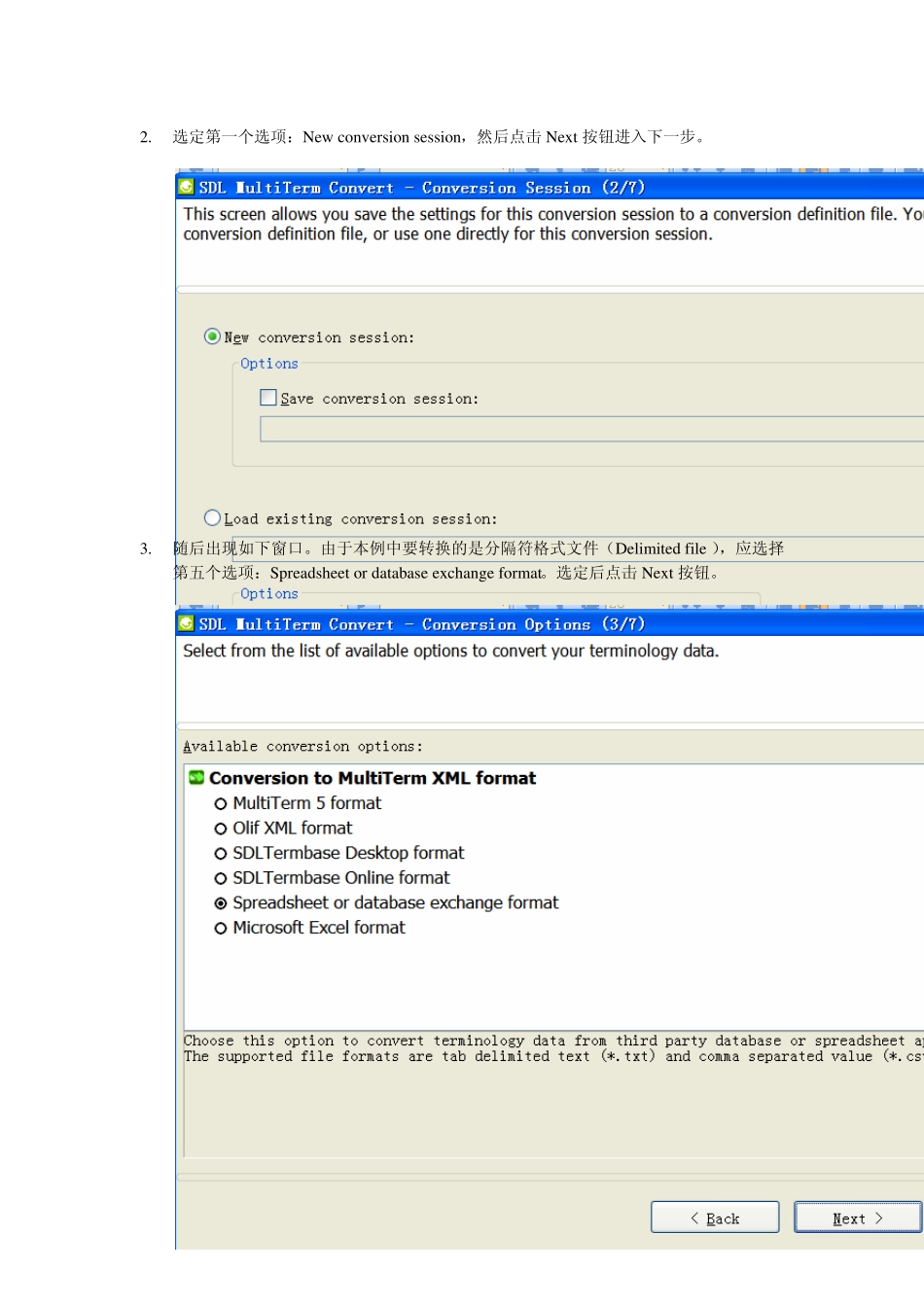Click MultiTerm icon in Conversion Session title bar
Viewport: 924px width, 1307px height.
pos(186,187)
